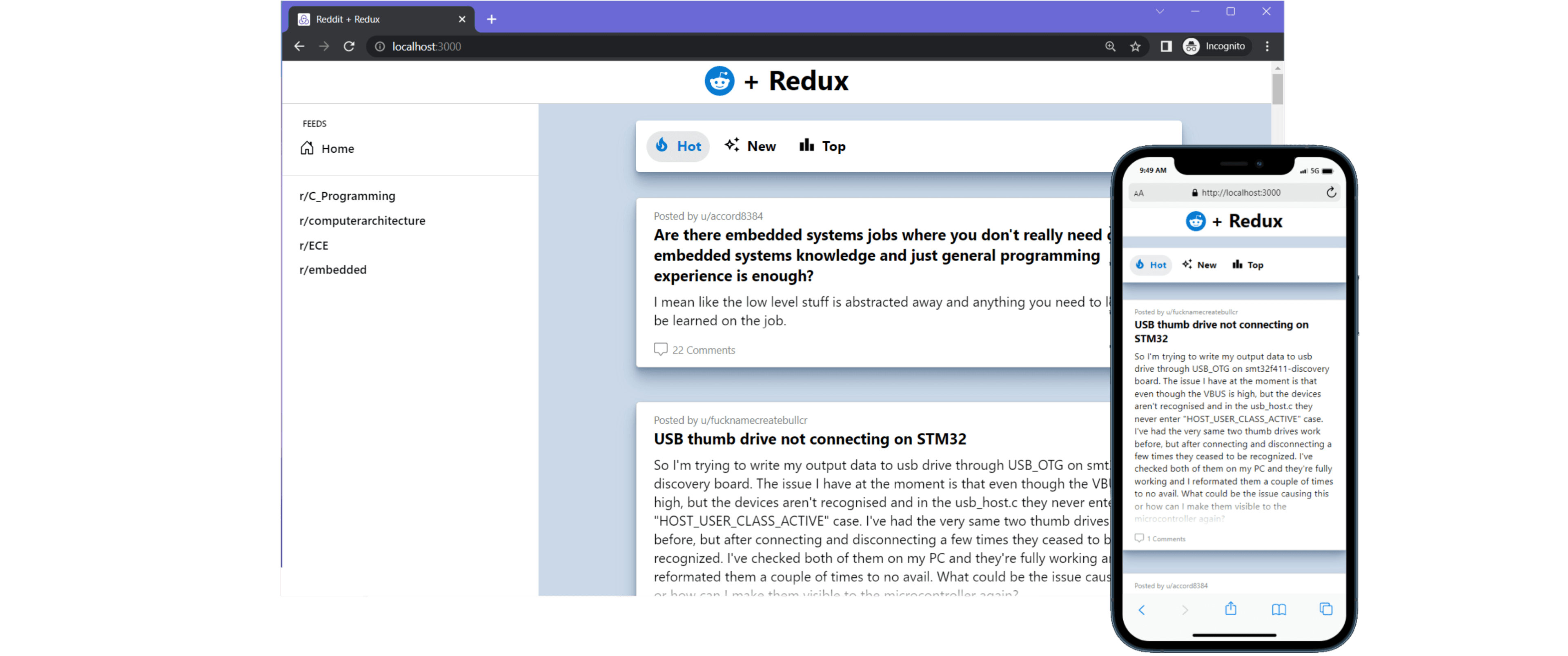Open Chrome zoom magnifier icon
This screenshot has width=1568, height=656.
coord(1110,46)
